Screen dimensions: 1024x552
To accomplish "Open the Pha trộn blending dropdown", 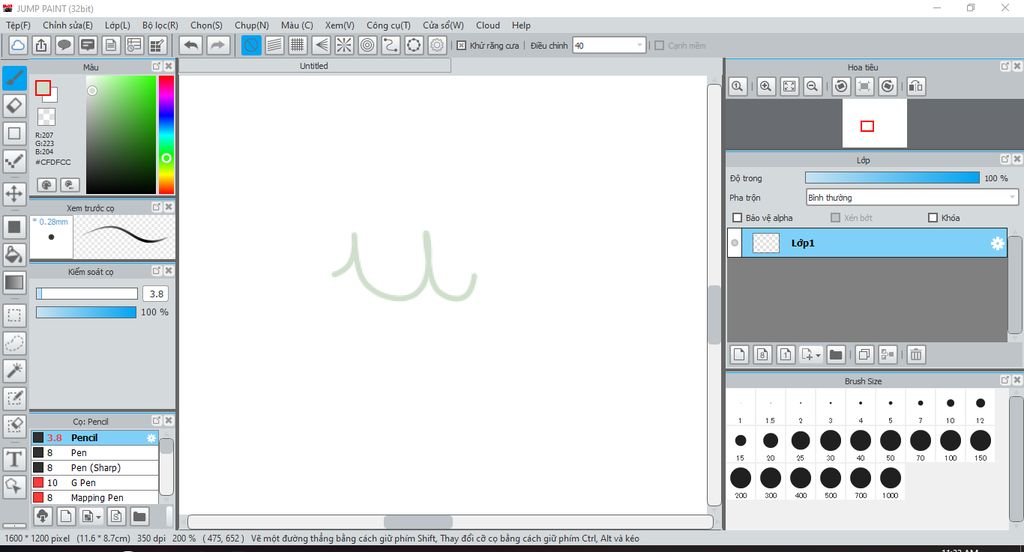I will (912, 197).
